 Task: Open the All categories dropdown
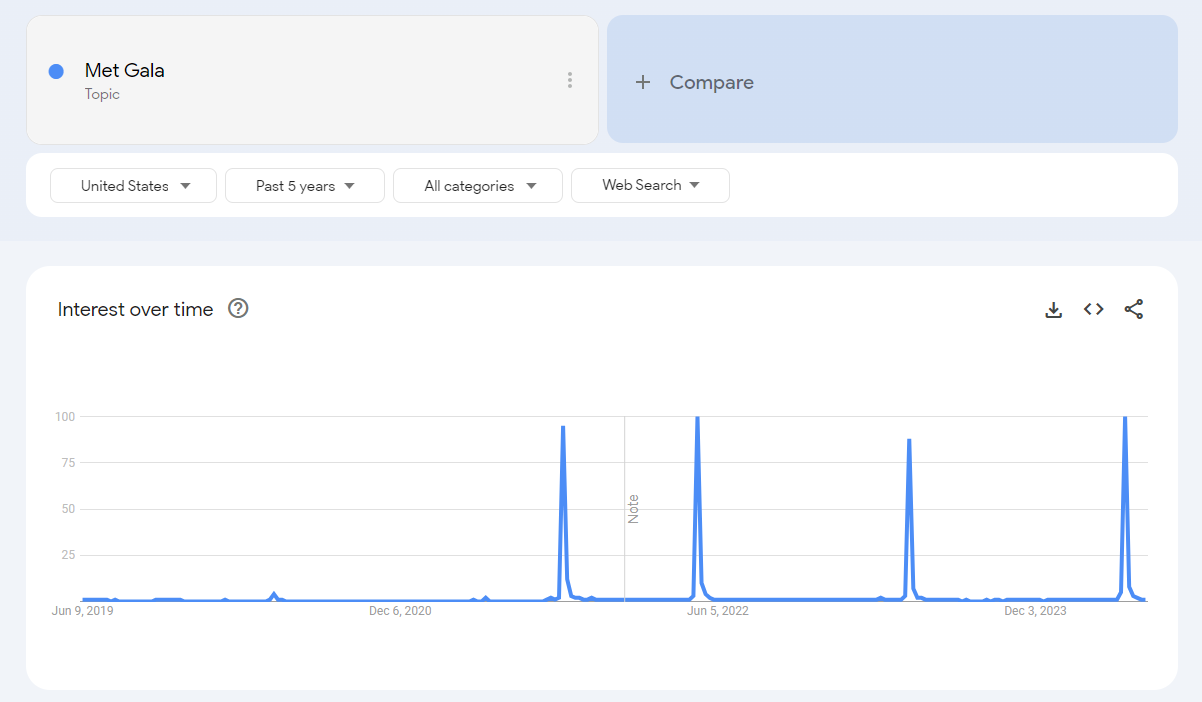coord(478,186)
